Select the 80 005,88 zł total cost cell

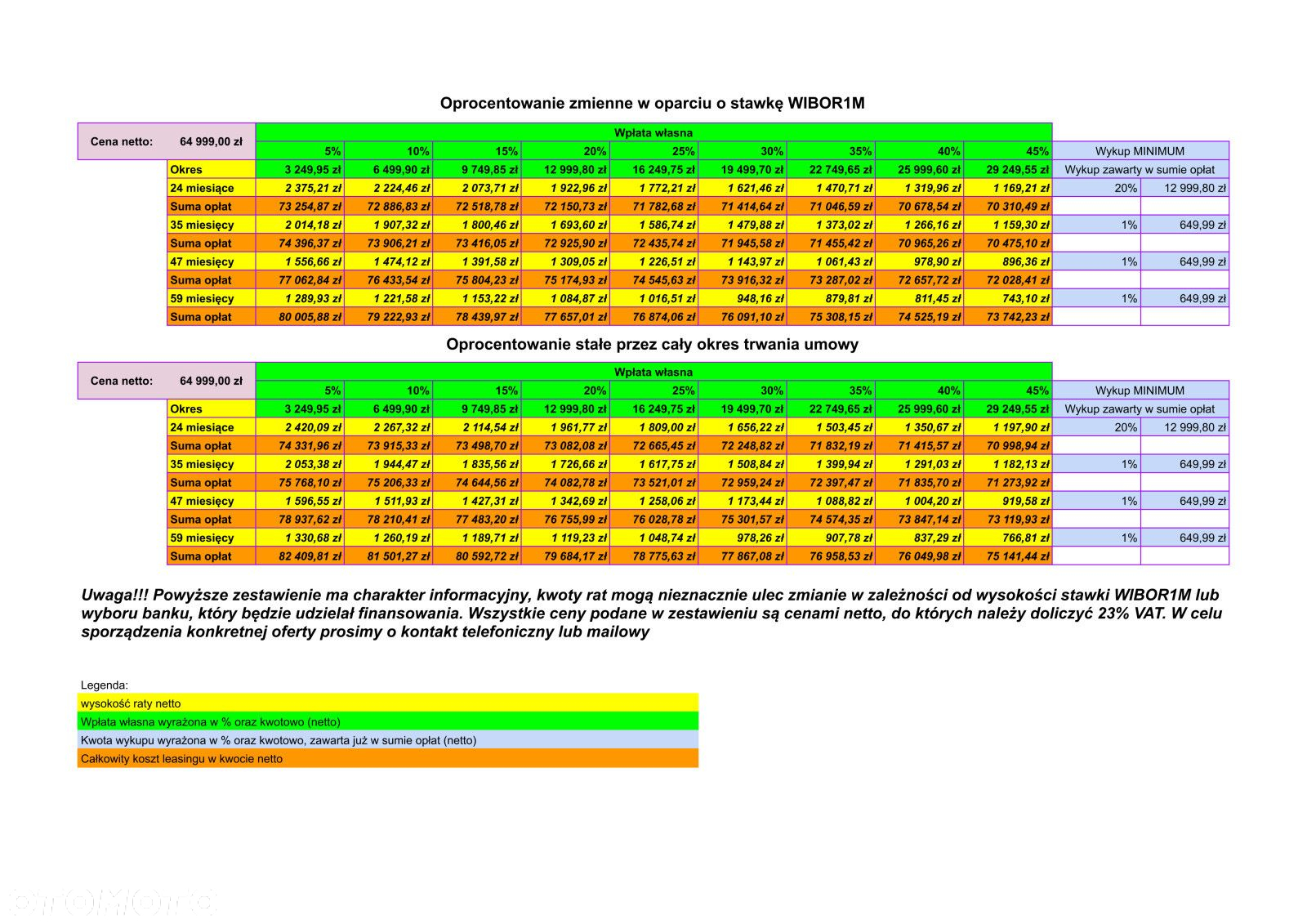(300, 317)
